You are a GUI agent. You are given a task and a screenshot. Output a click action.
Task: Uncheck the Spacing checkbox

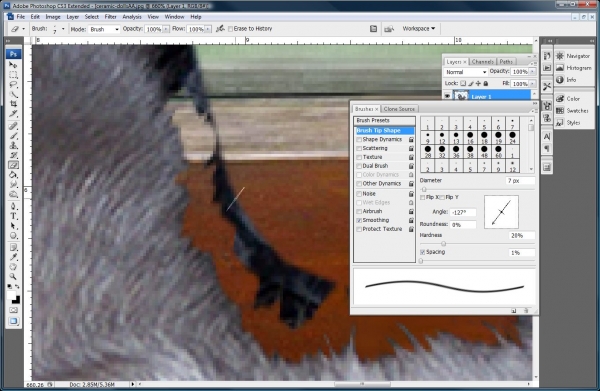click(x=422, y=252)
